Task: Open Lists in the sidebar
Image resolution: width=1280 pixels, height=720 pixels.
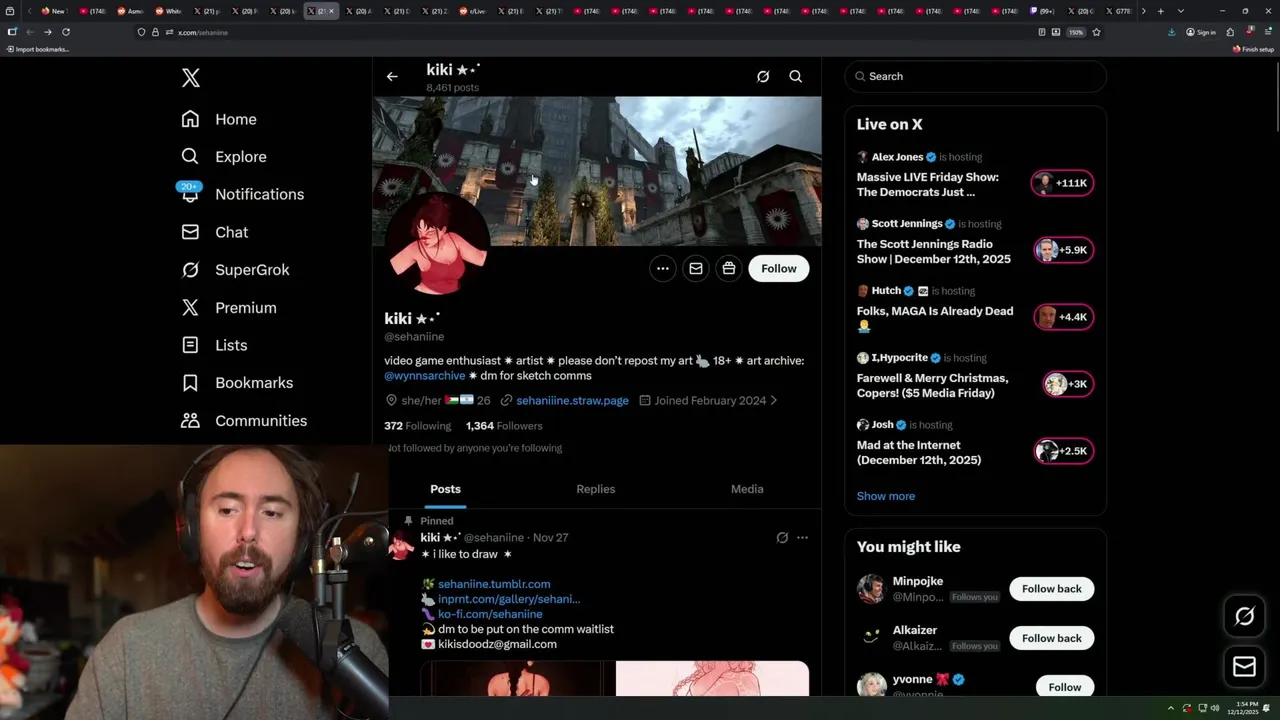Action: pyautogui.click(x=214, y=345)
